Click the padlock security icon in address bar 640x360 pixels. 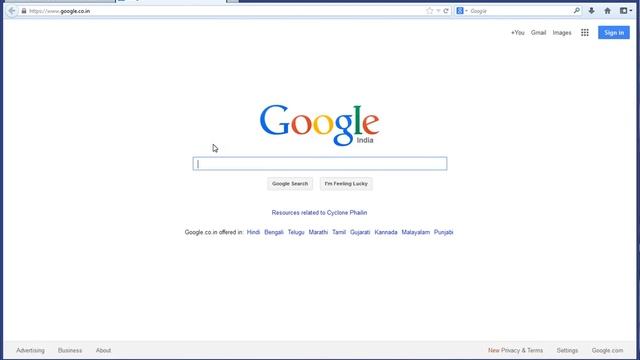click(x=24, y=11)
